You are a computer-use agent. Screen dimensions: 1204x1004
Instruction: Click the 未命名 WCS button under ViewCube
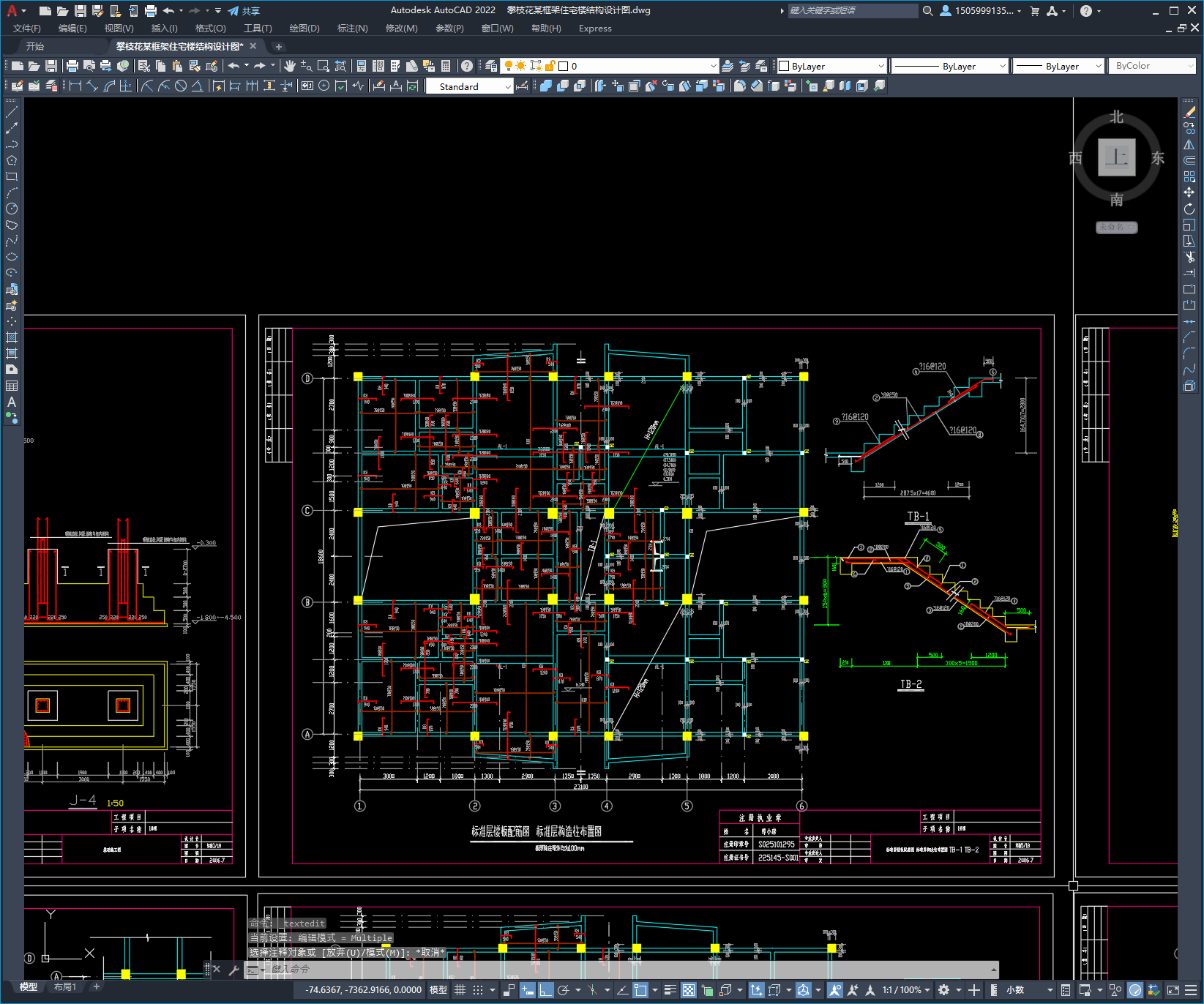click(x=1116, y=227)
